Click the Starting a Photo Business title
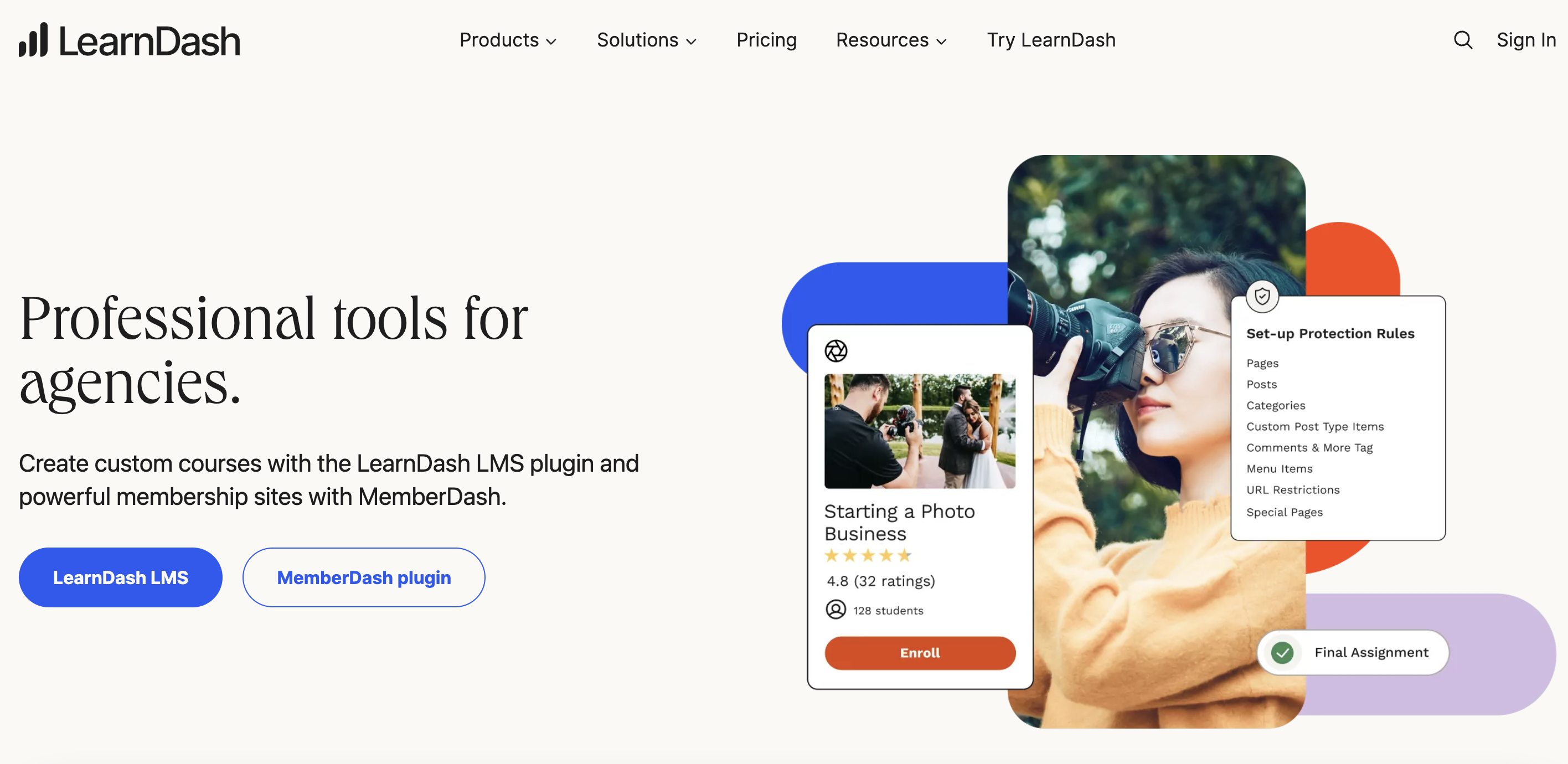1568x764 pixels. tap(900, 522)
